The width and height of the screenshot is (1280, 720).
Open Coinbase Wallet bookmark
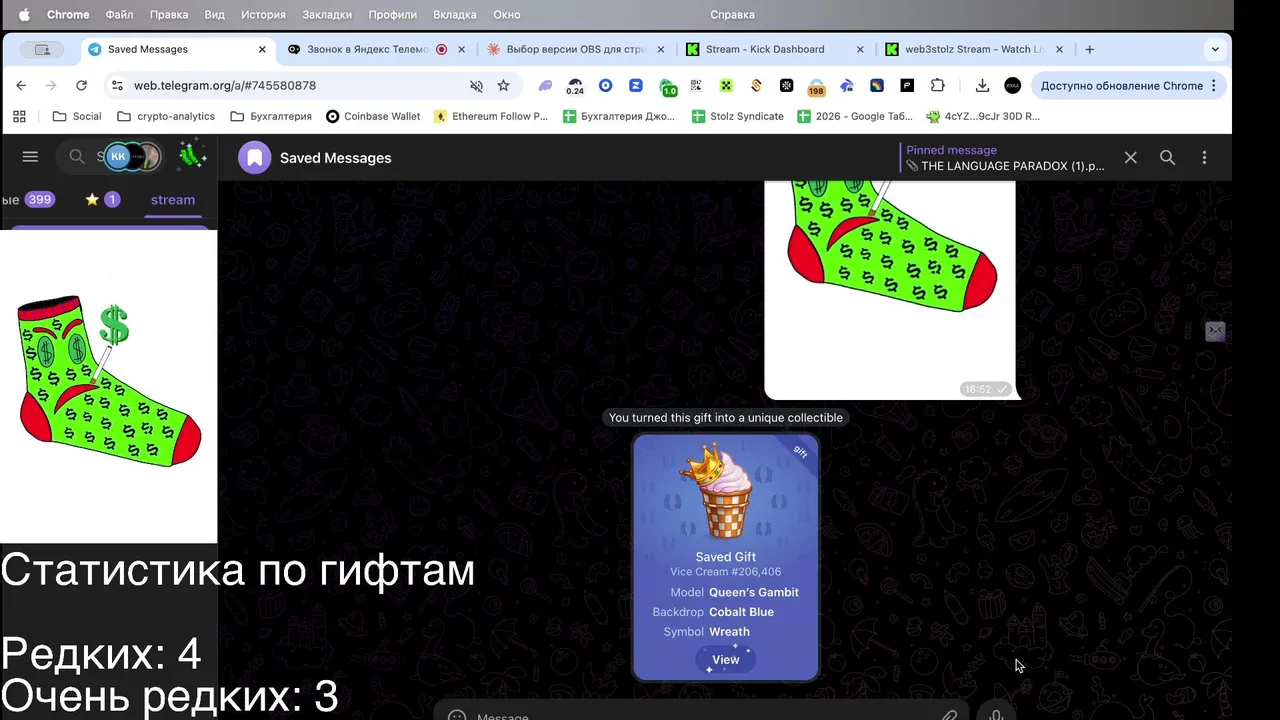point(373,116)
